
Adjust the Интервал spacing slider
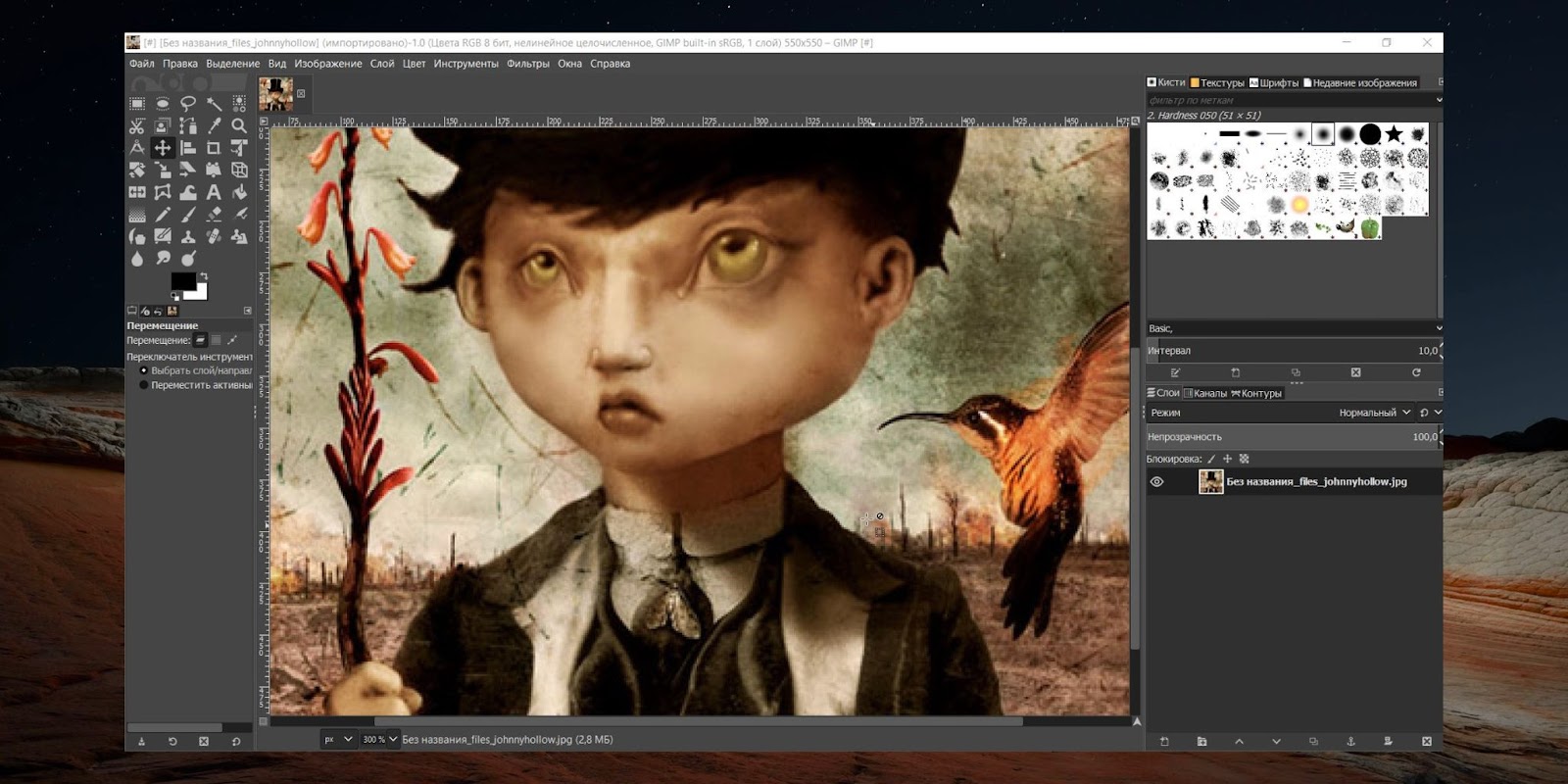coord(1294,351)
